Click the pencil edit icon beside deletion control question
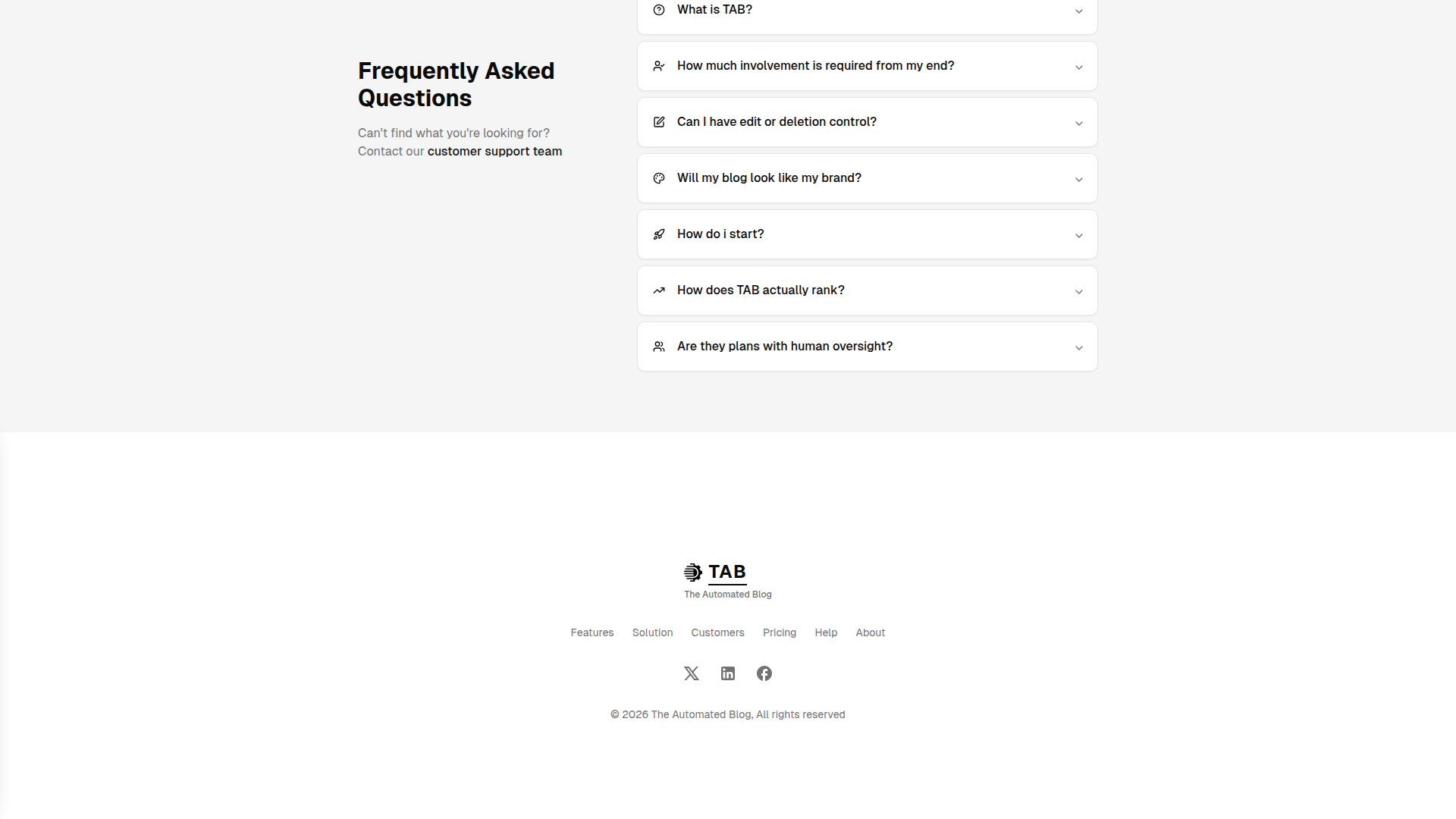This screenshot has width=1456, height=819. coord(659,122)
